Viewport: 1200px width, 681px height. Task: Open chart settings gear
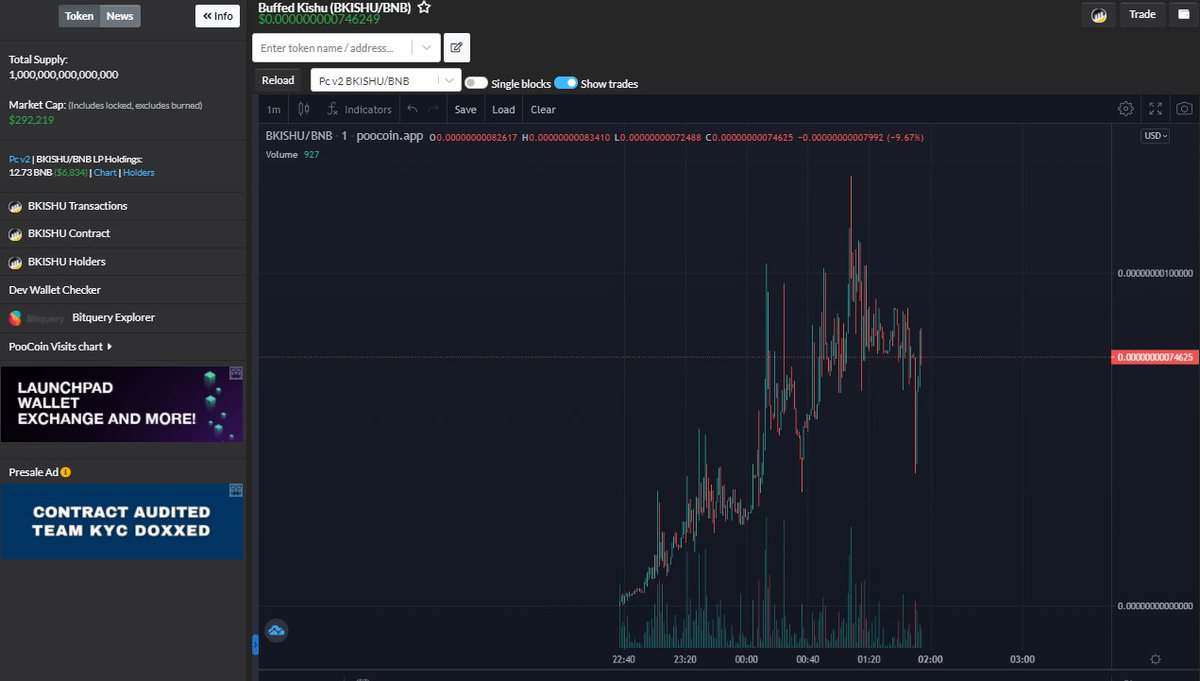pos(1126,109)
